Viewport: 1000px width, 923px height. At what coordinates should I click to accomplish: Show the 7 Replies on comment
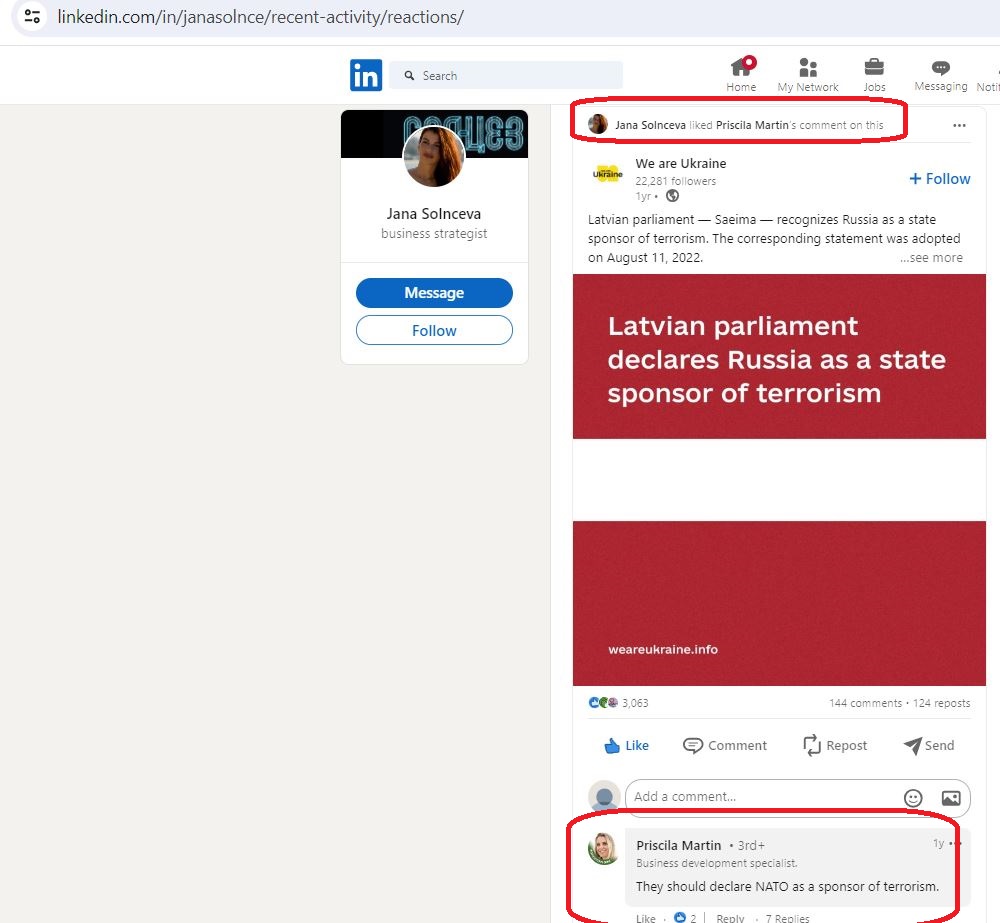pyautogui.click(x=788, y=918)
